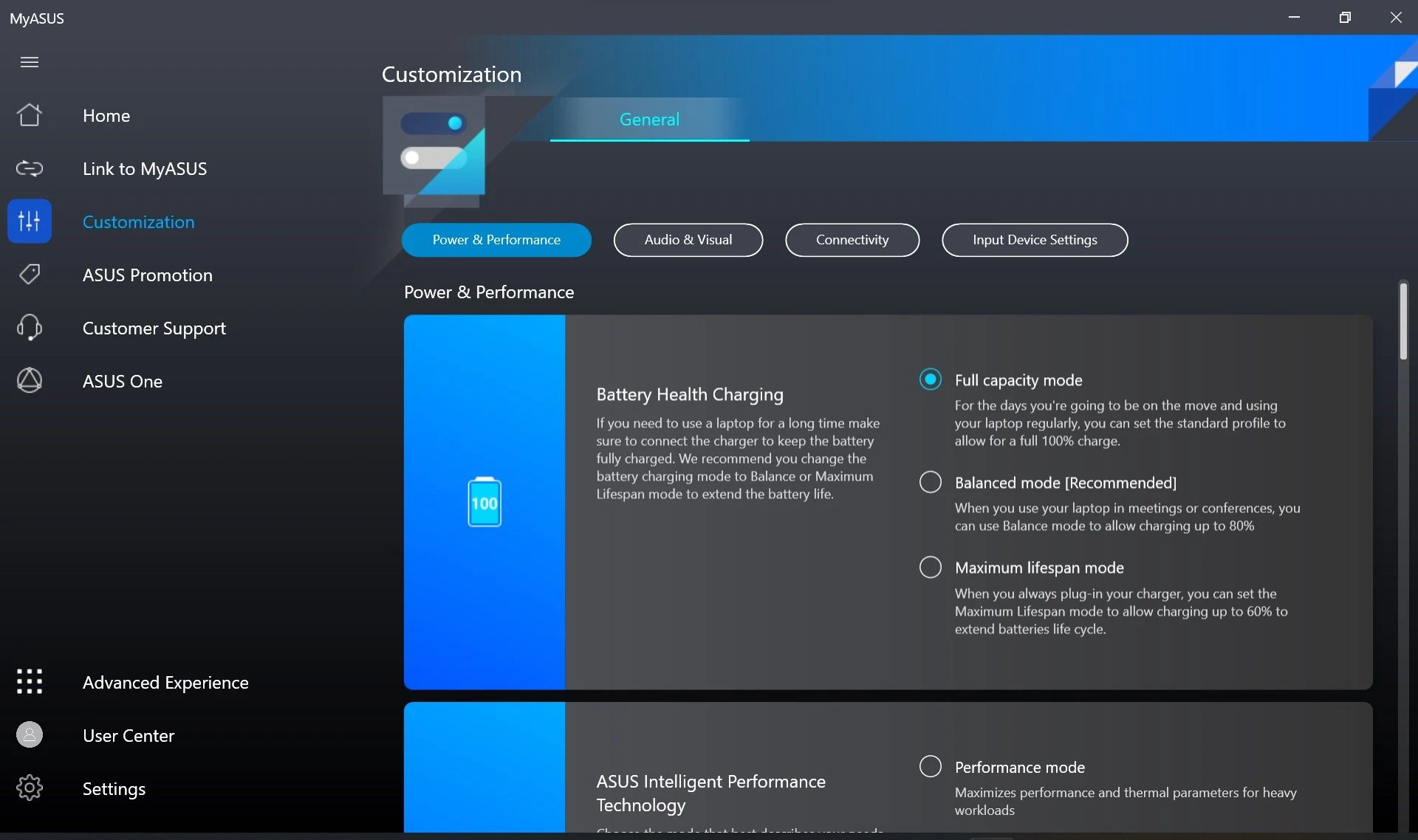
Task: Click the vertical scrollbar thumb
Action: [1403, 320]
